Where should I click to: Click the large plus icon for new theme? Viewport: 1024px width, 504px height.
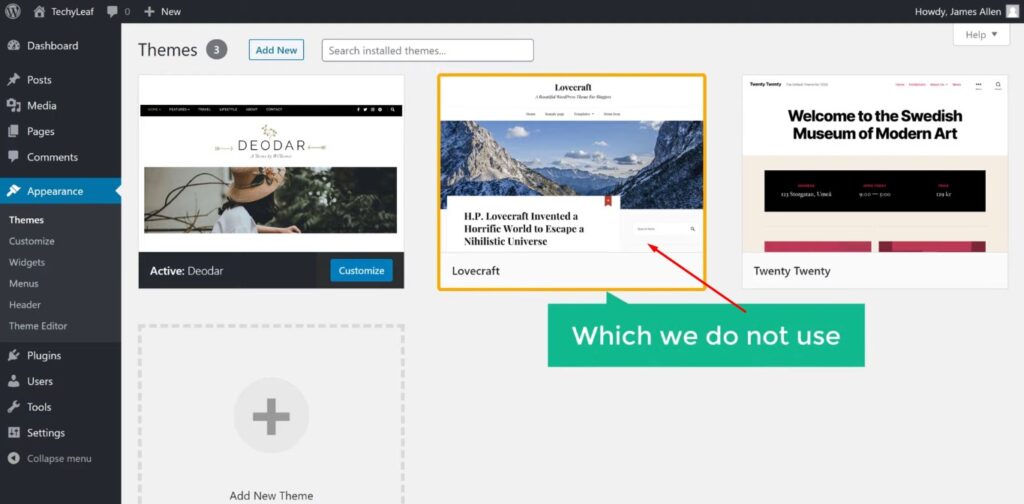pos(271,416)
